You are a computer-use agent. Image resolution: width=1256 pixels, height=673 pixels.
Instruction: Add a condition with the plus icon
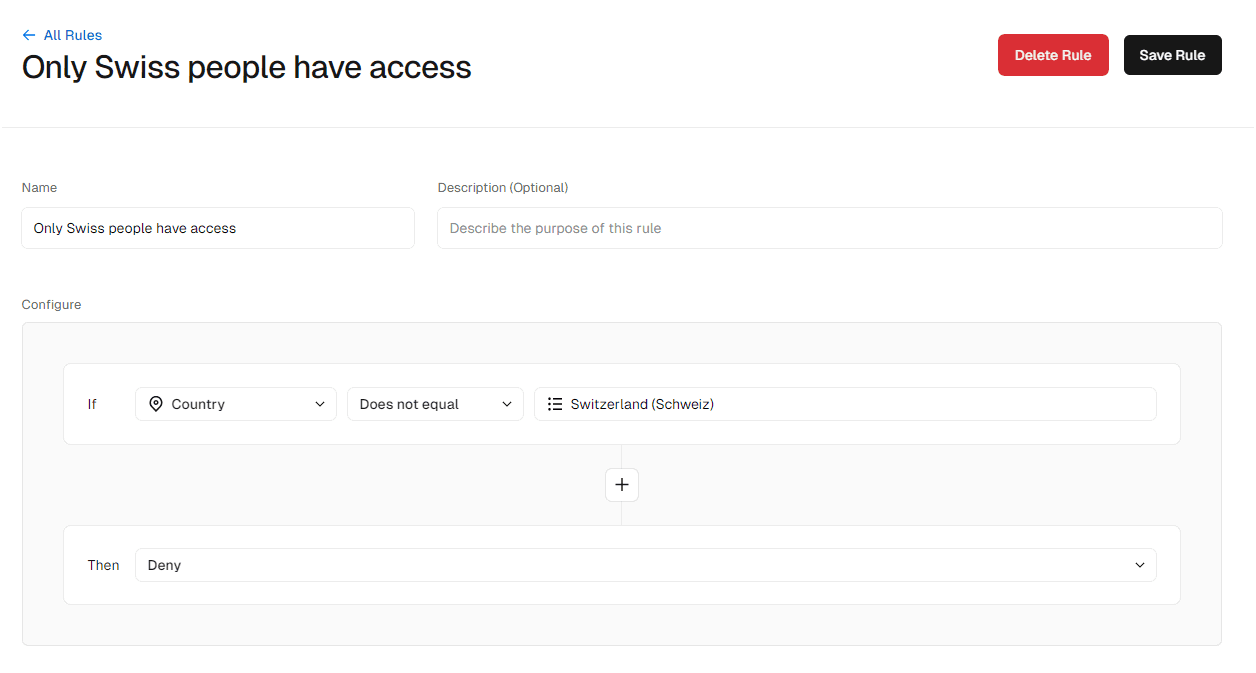click(x=622, y=485)
